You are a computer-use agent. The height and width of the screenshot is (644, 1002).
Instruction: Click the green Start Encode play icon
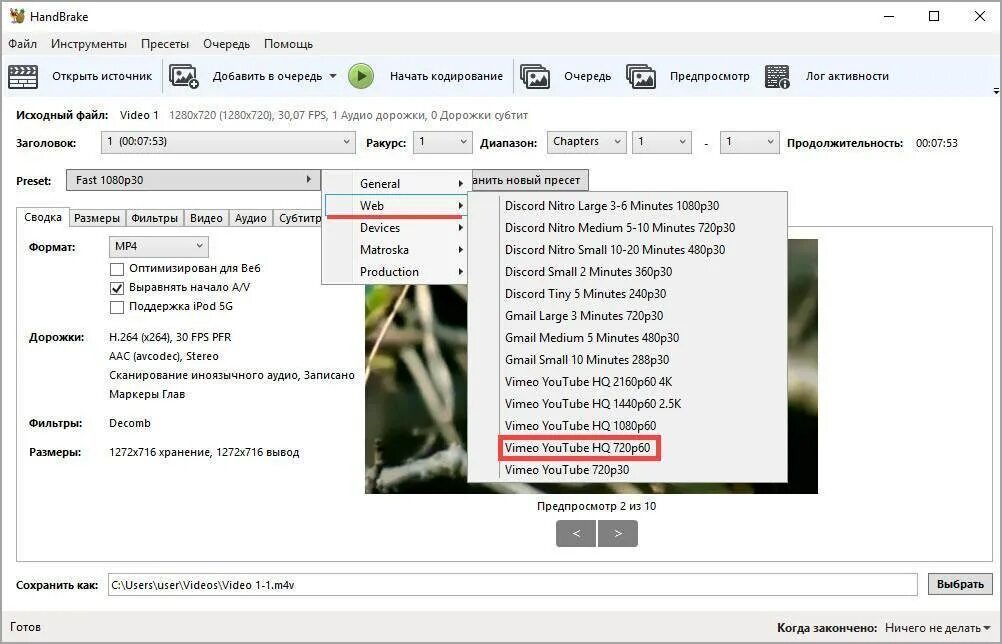point(361,76)
